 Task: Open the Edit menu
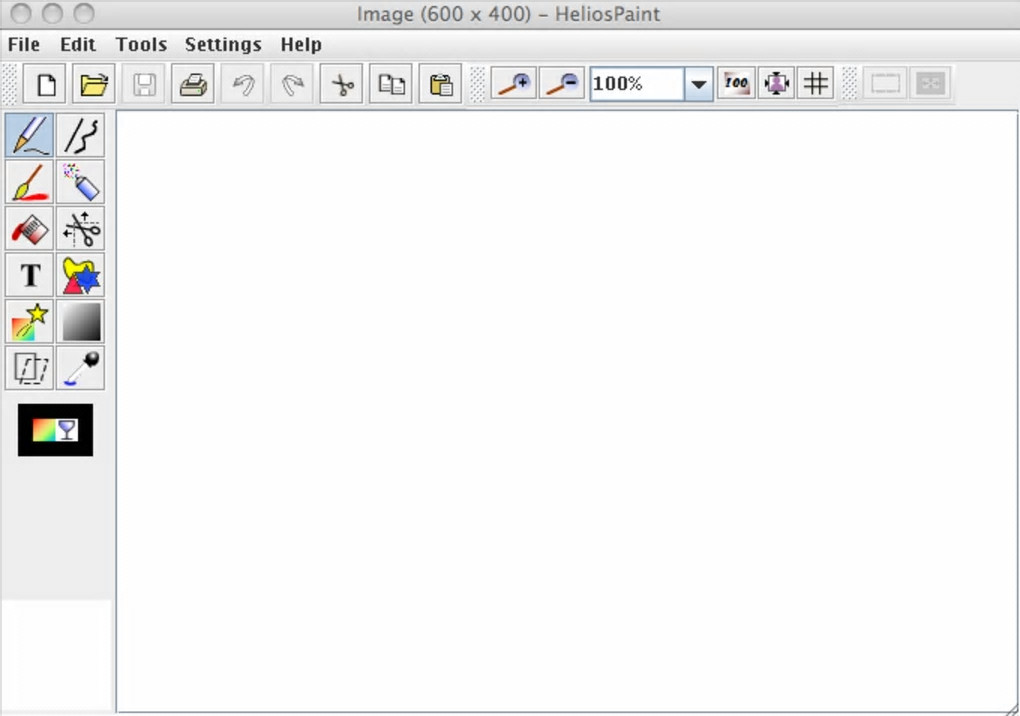point(77,44)
